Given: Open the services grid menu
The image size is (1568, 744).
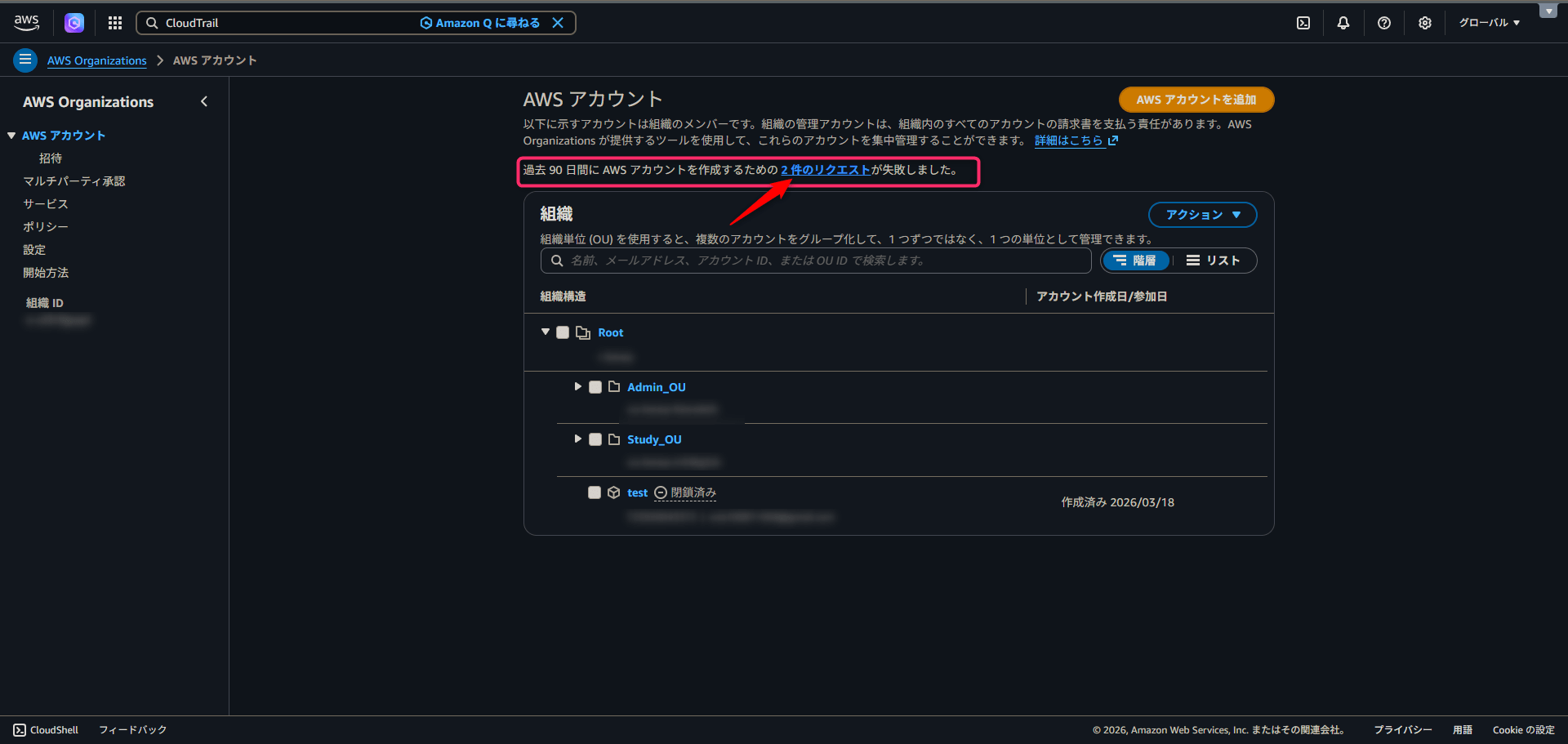Looking at the screenshot, I should pos(115,23).
